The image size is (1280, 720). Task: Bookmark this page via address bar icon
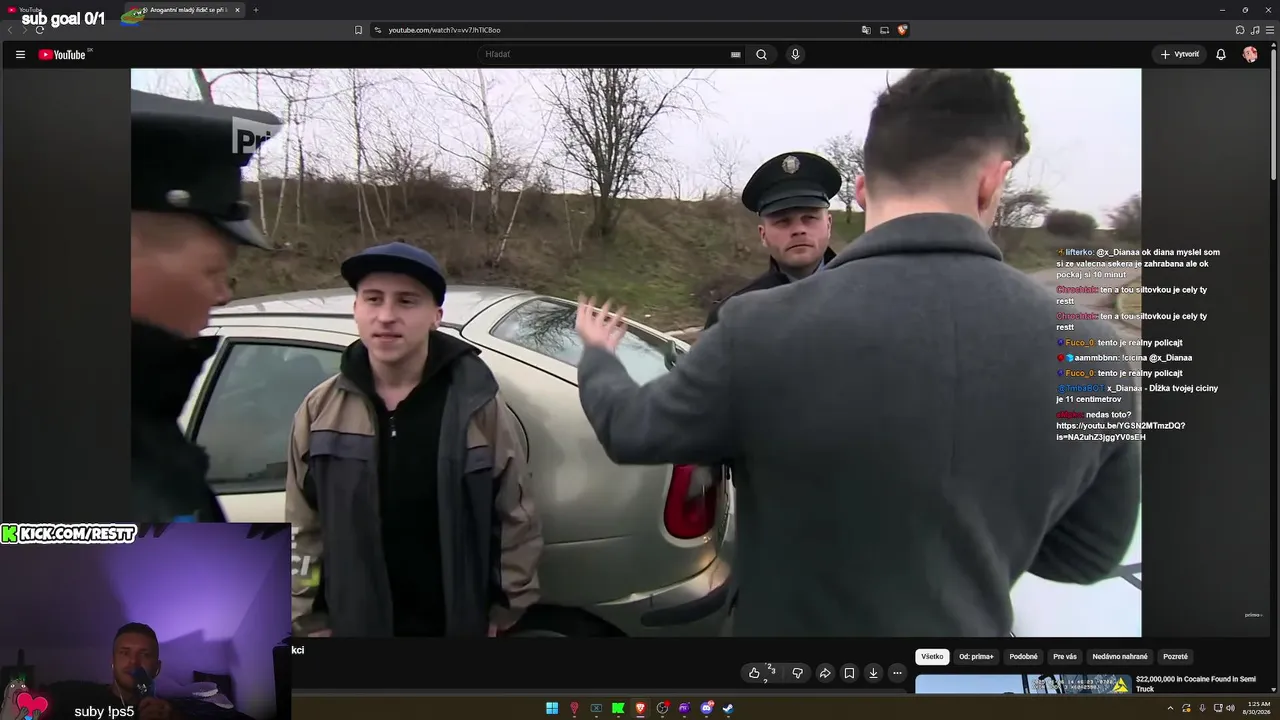click(x=358, y=30)
